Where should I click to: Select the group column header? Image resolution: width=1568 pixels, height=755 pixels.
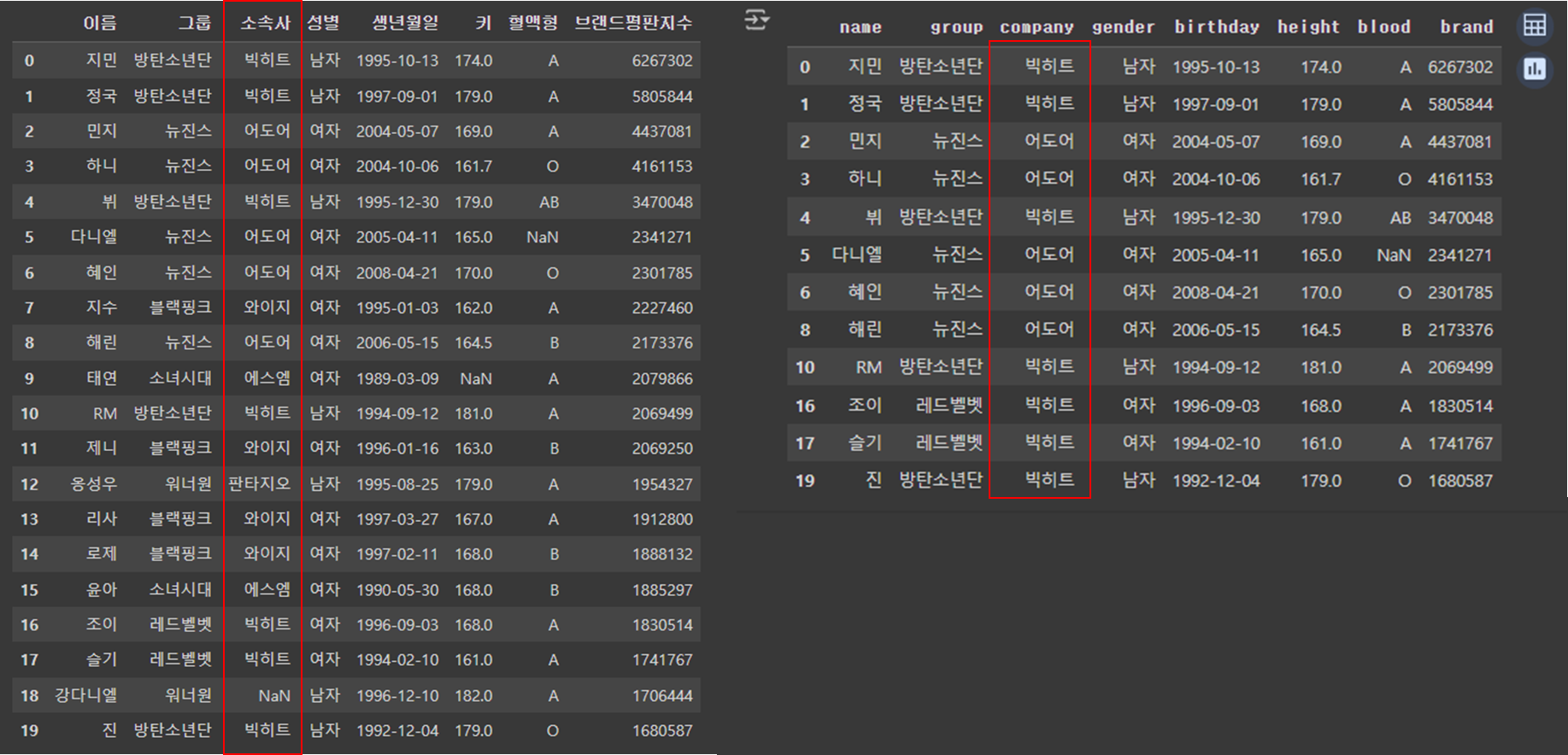pos(956,27)
